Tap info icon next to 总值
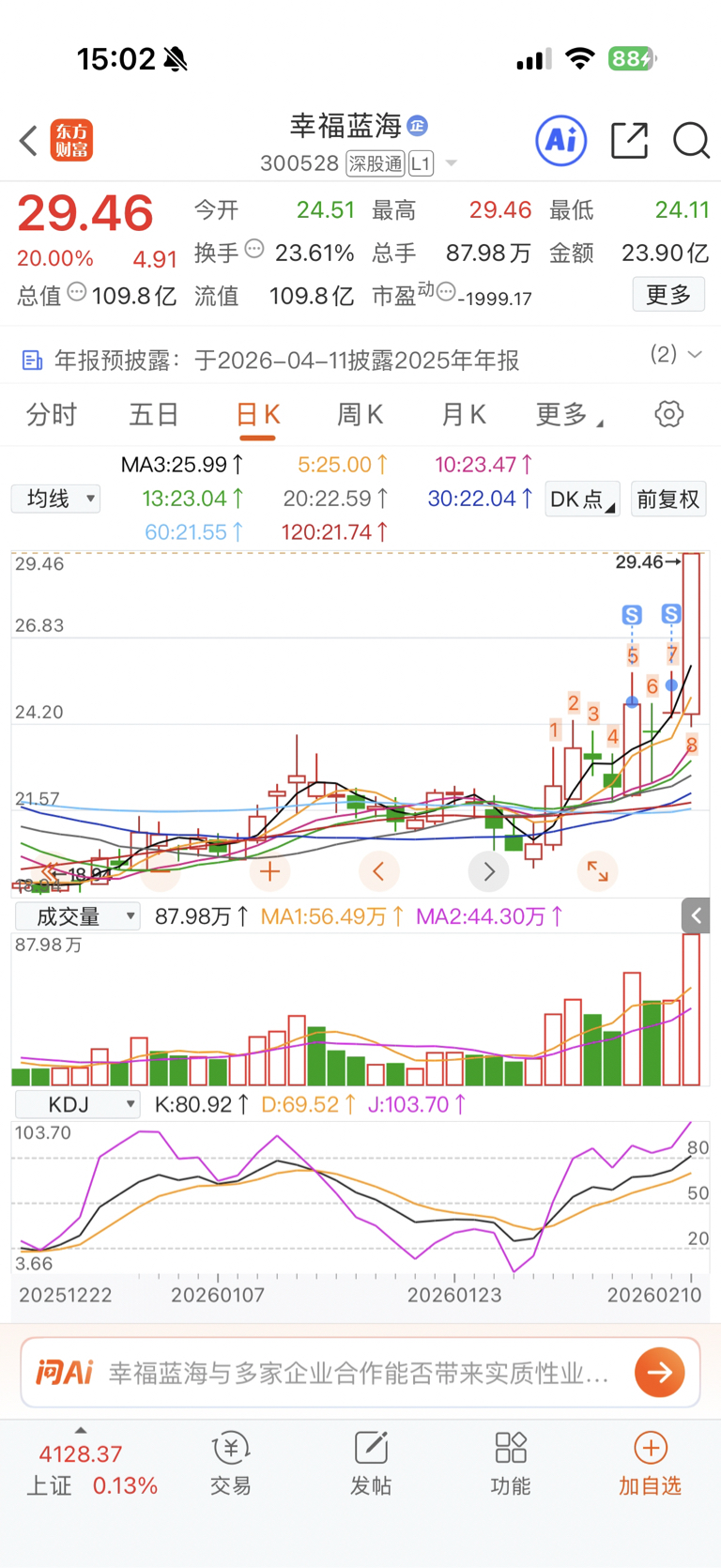Screen dimensions: 721x1568 (77, 292)
